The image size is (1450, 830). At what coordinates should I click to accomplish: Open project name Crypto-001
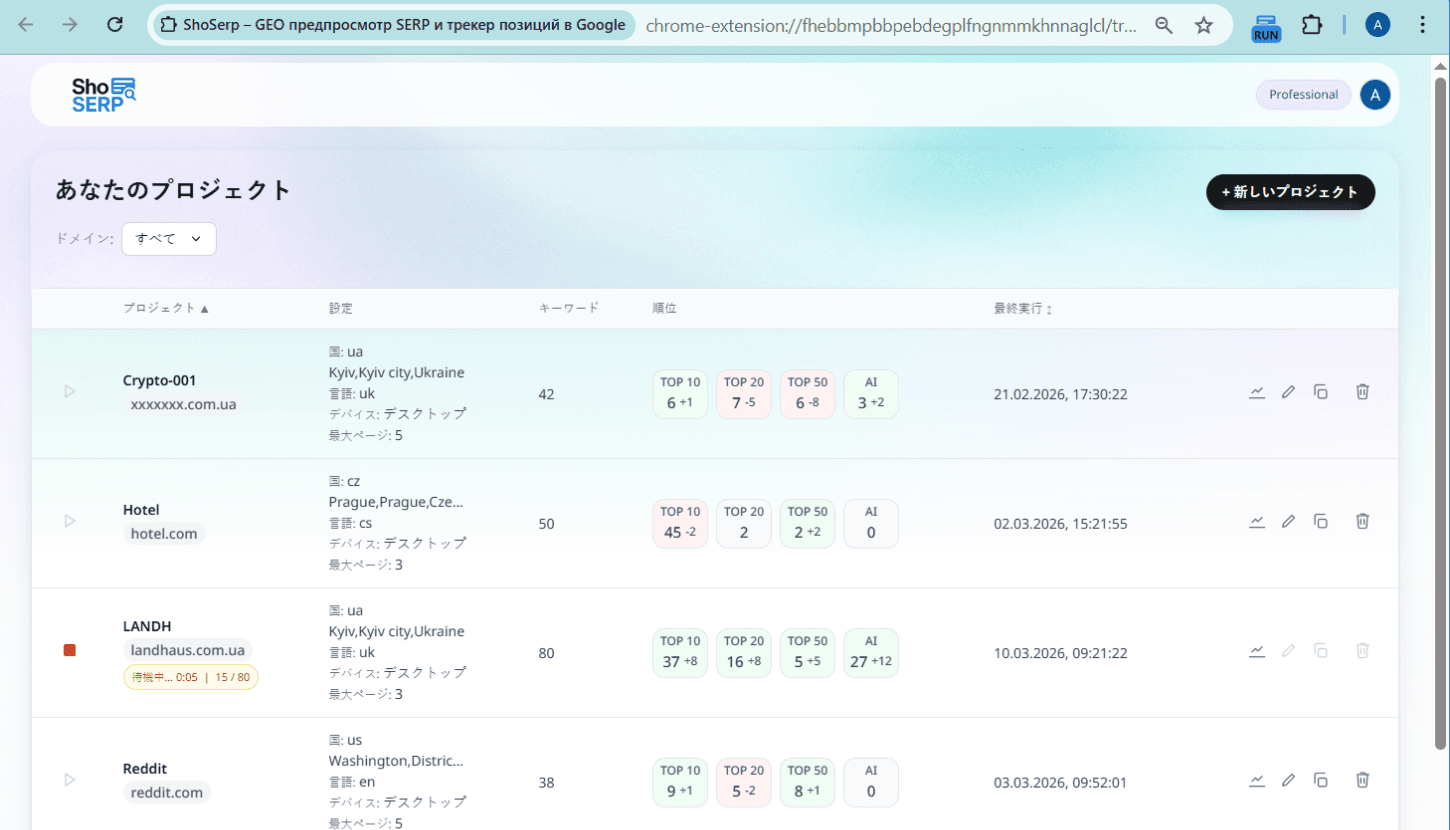pyautogui.click(x=159, y=380)
